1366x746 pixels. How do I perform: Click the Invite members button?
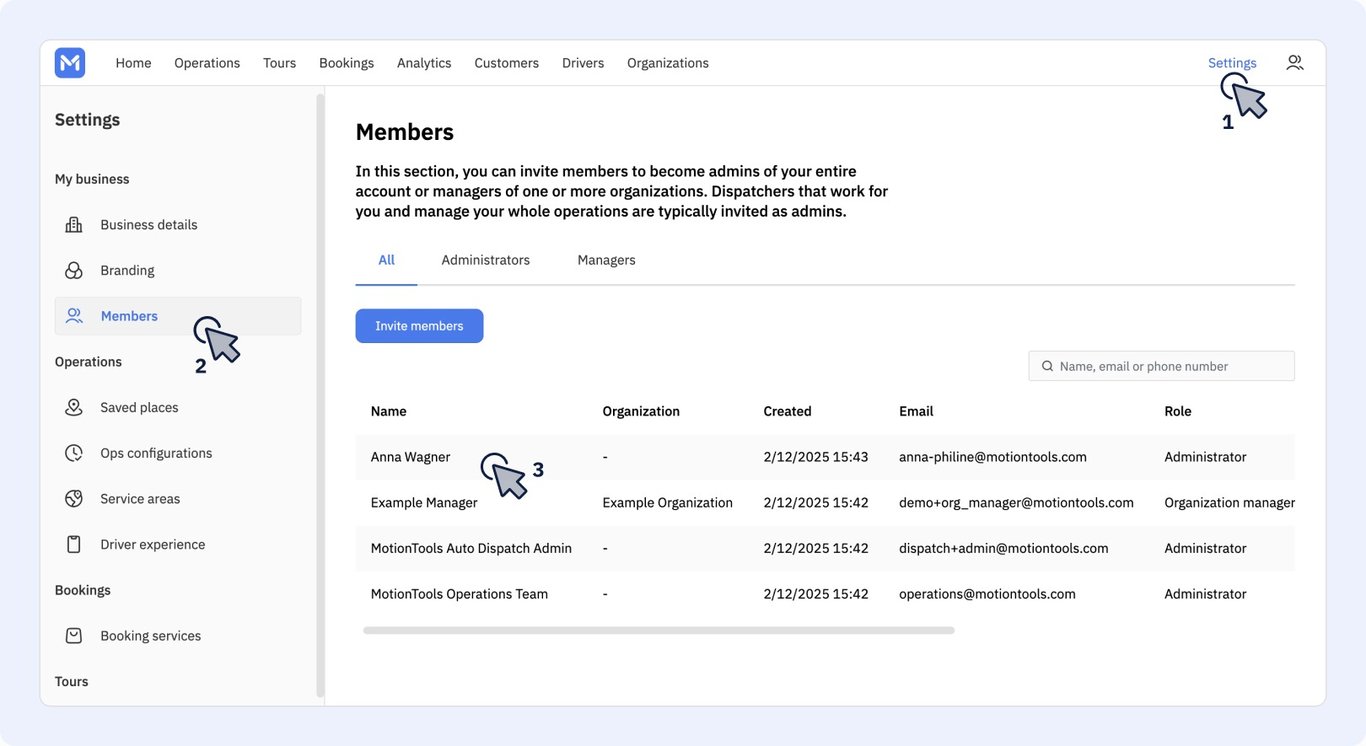419,326
